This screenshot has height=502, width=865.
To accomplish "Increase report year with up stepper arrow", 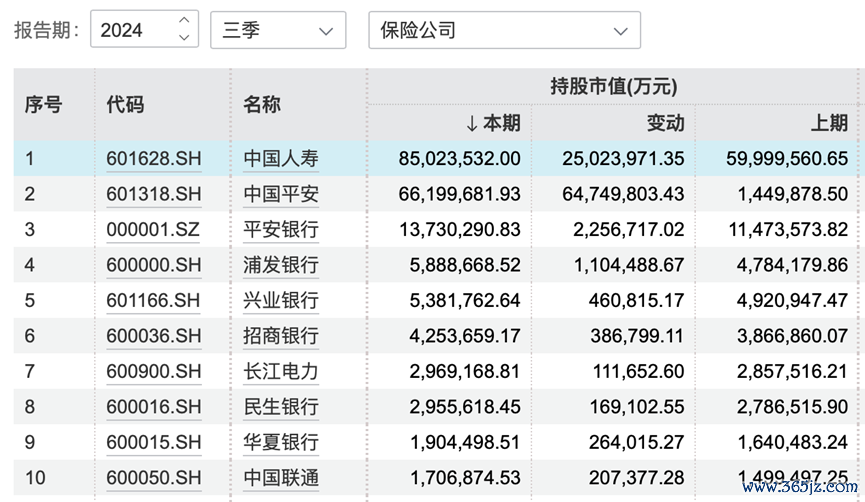I will [184, 20].
